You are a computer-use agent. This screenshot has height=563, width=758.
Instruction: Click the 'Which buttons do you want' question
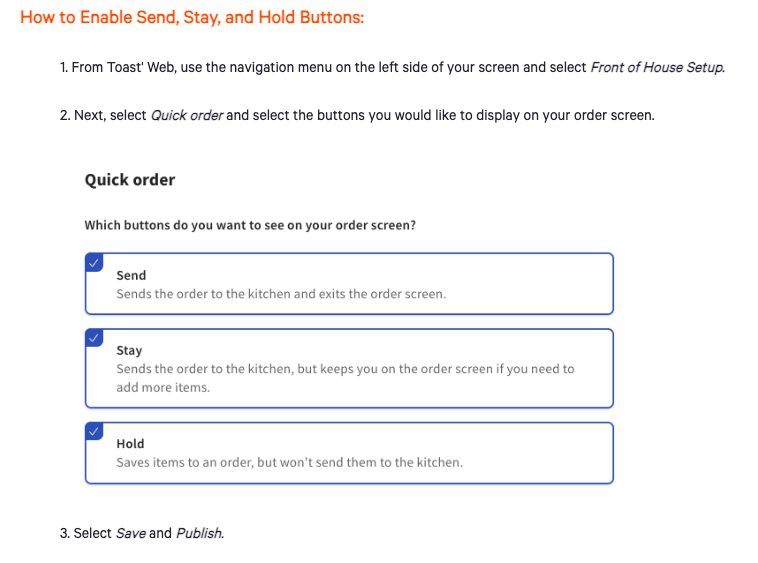pyautogui.click(x=250, y=225)
